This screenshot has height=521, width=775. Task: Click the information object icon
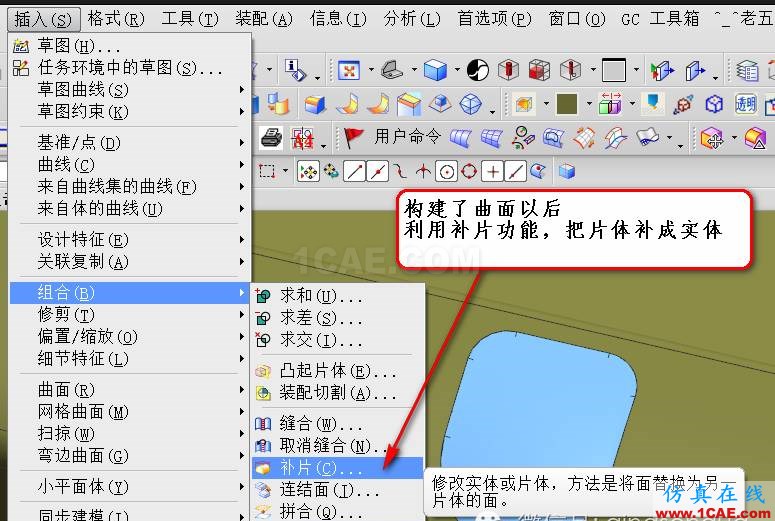pos(295,70)
